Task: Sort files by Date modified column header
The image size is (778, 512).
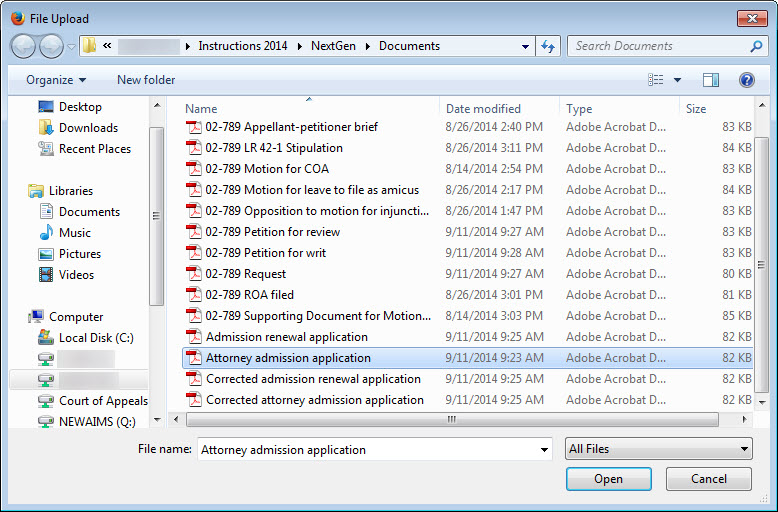Action: 483,109
